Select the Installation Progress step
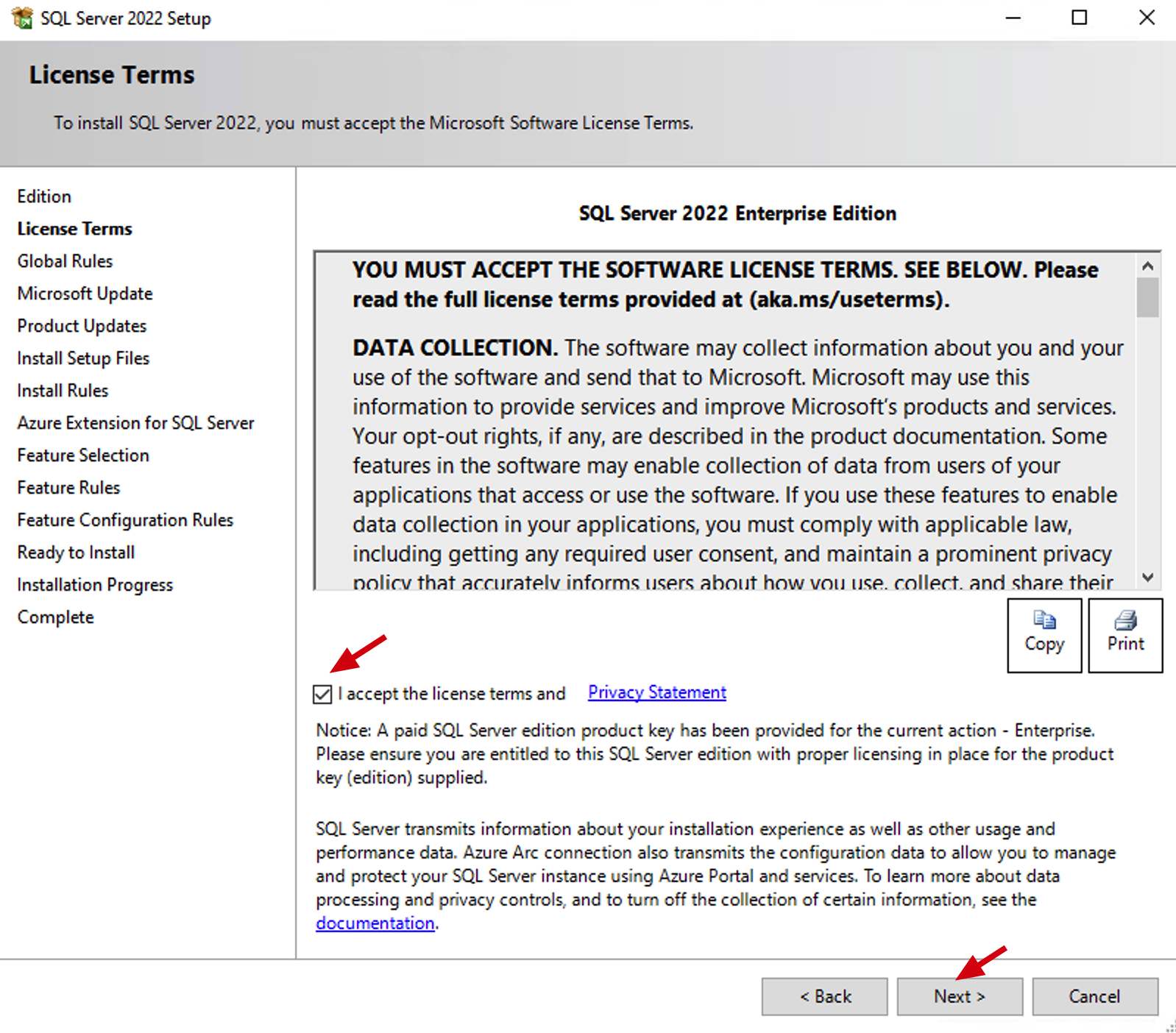 [x=95, y=585]
